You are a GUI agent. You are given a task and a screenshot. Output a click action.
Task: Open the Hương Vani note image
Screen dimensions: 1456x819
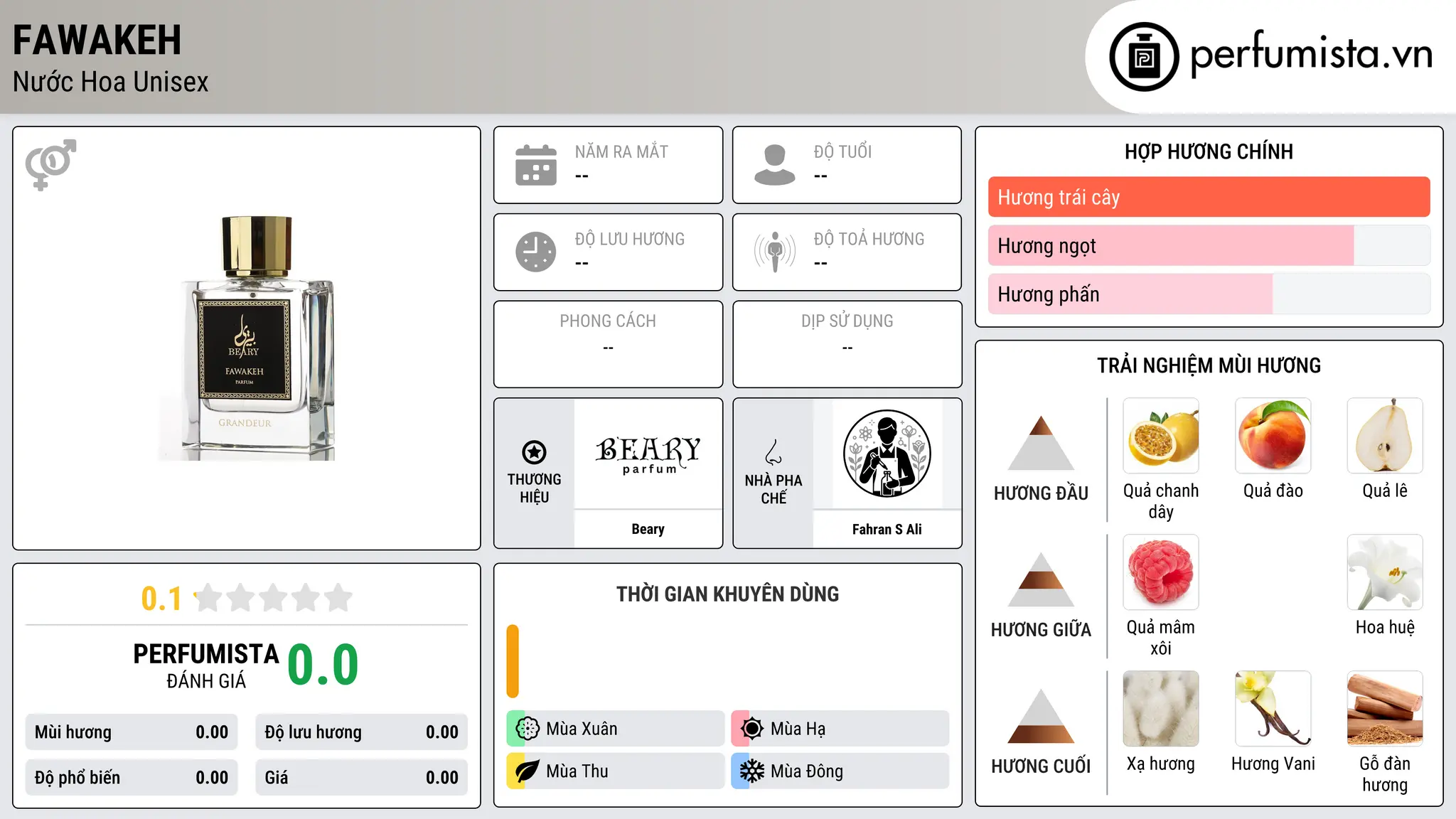1273,709
